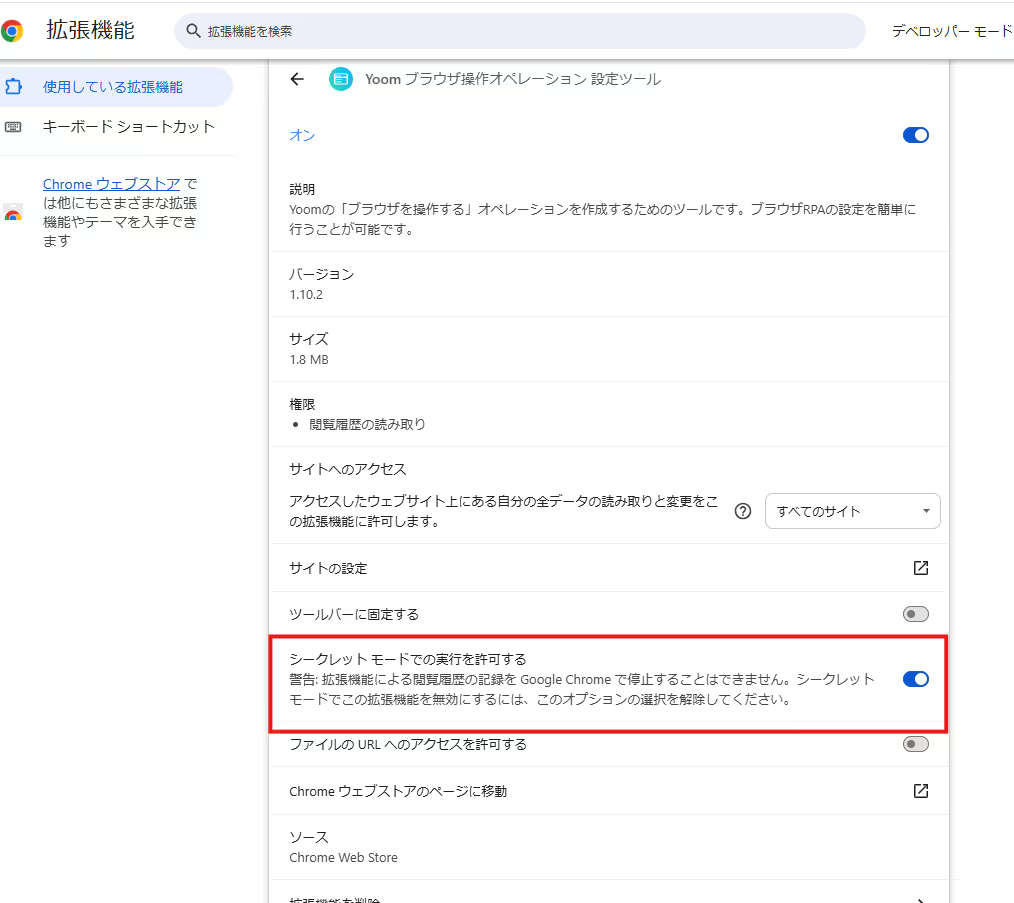This screenshot has width=1014, height=903.
Task: Open Chrome ウェブストアのページに移動 external icon
Action: 921,790
